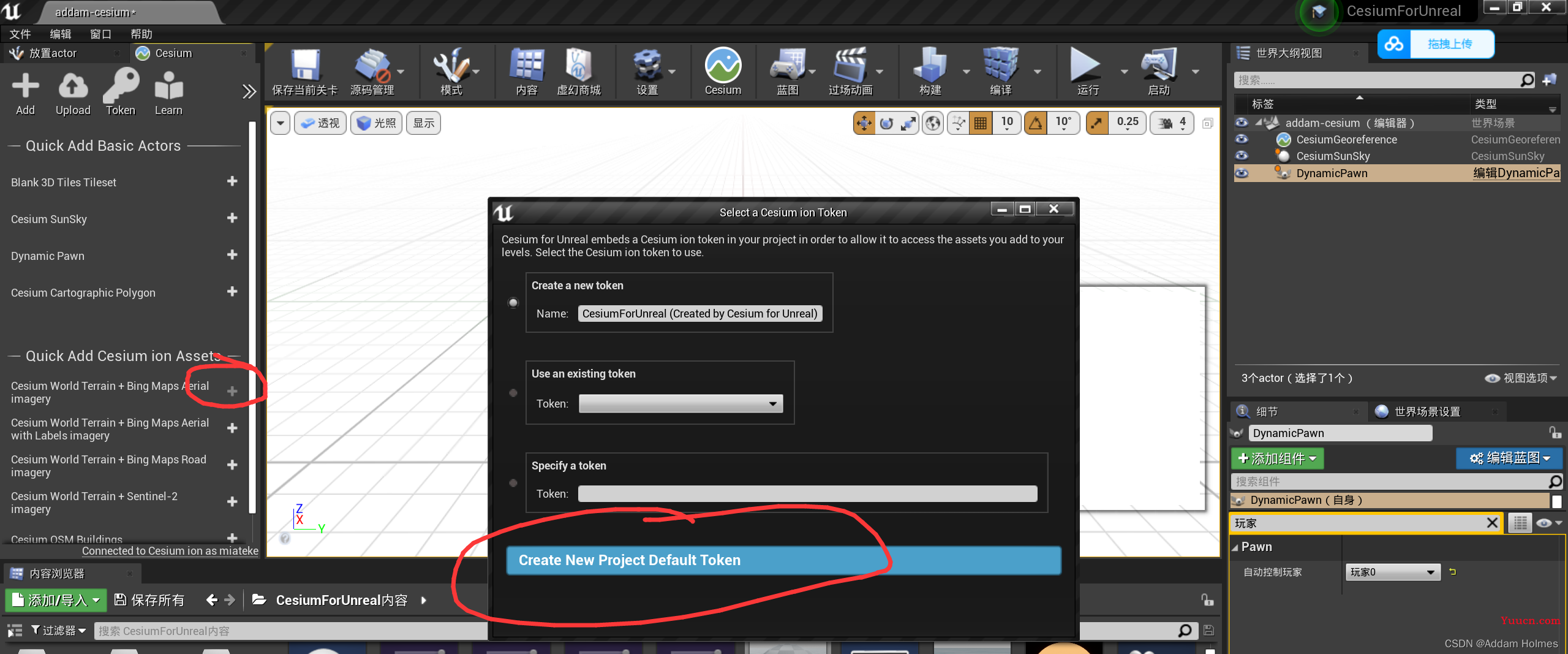The image size is (1568, 654).
Task: Click the 光照 view mode button
Action: tap(376, 123)
